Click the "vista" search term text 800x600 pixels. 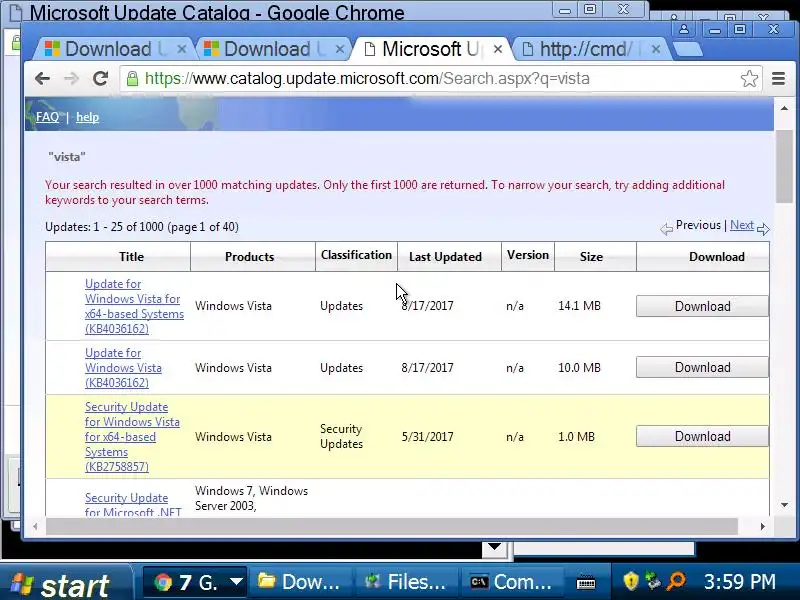coord(67,157)
